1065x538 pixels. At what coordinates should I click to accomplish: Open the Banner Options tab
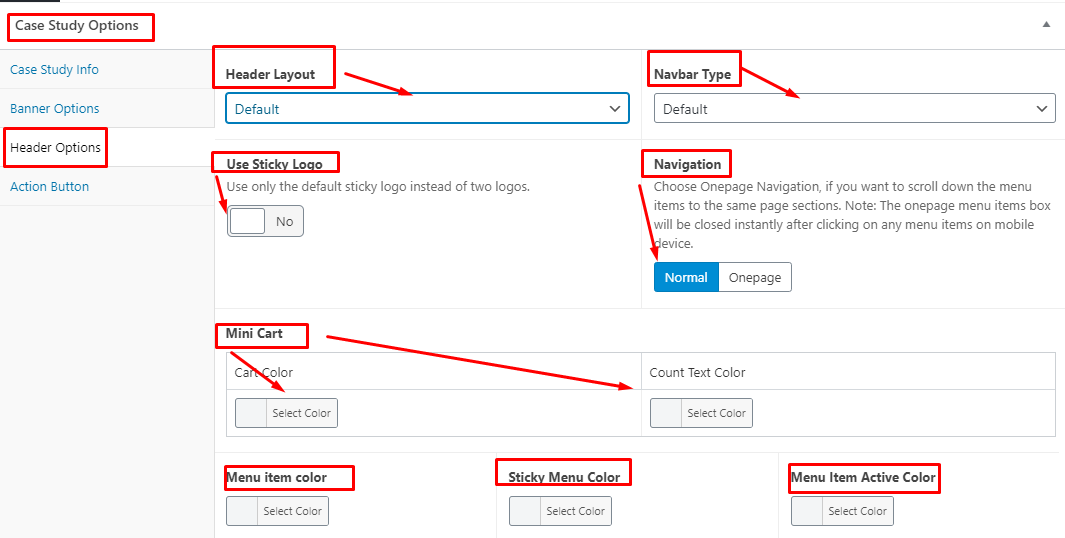click(55, 108)
